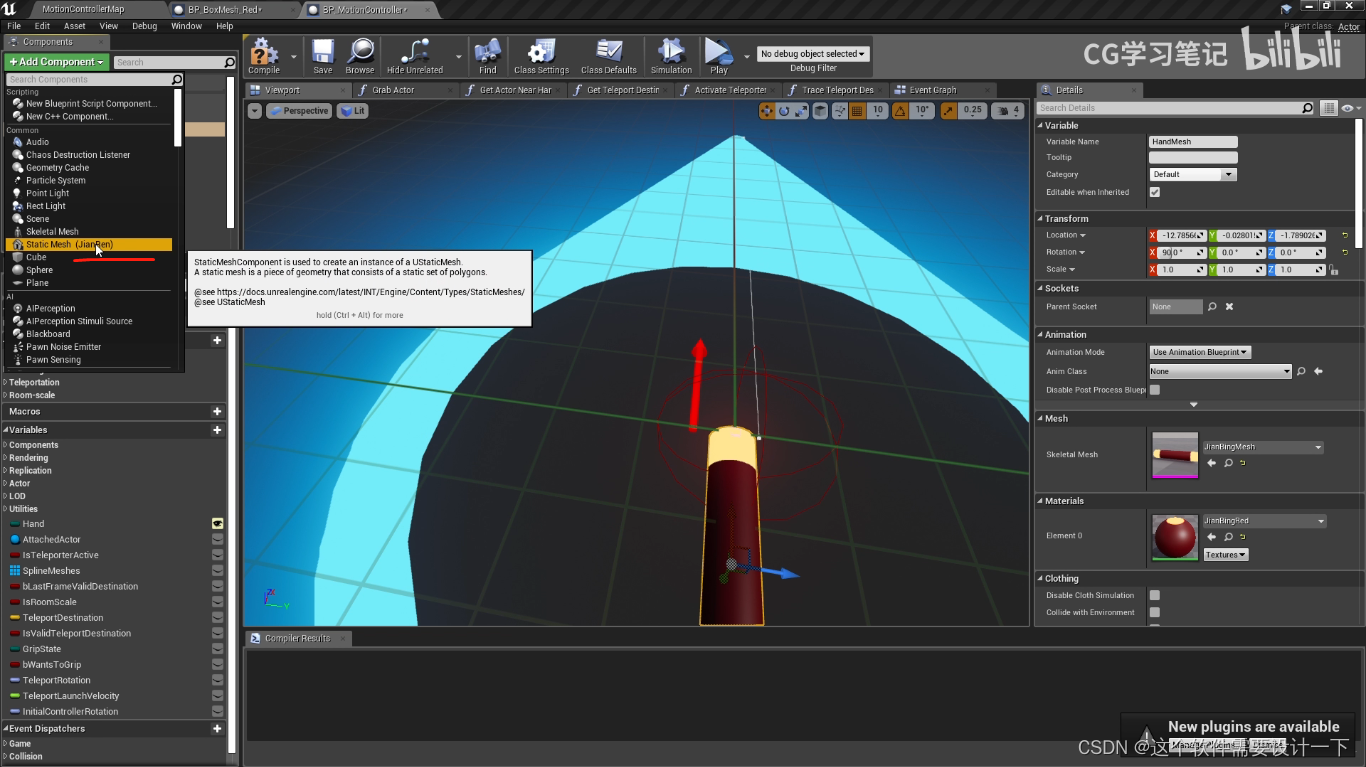Image resolution: width=1366 pixels, height=767 pixels.
Task: Open scale snap 0.25 dropdown
Action: 972,111
